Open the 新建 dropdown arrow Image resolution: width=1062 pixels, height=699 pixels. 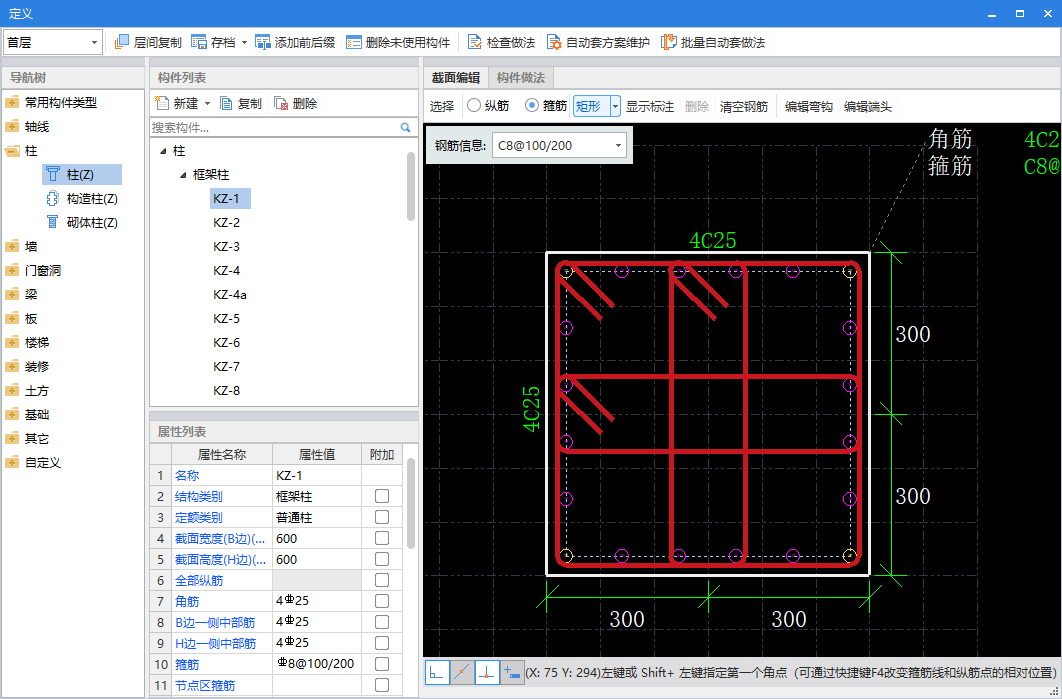tap(208, 104)
